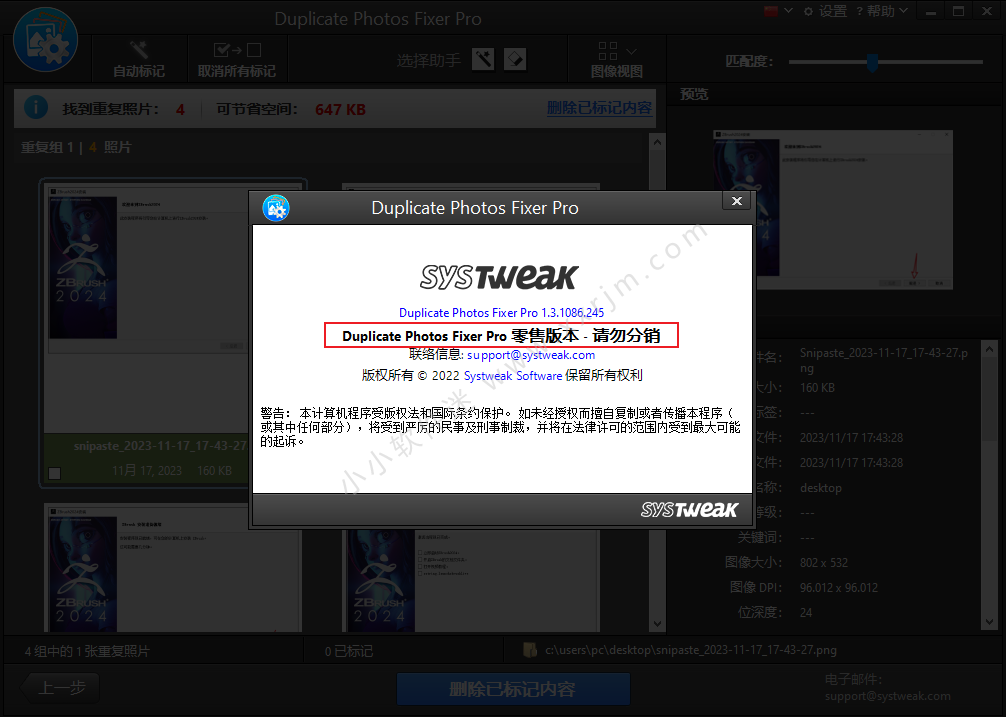Screen dimensions: 1006x717
Task: Click the up arrow of the details panel scrollbar
Action: pos(989,350)
